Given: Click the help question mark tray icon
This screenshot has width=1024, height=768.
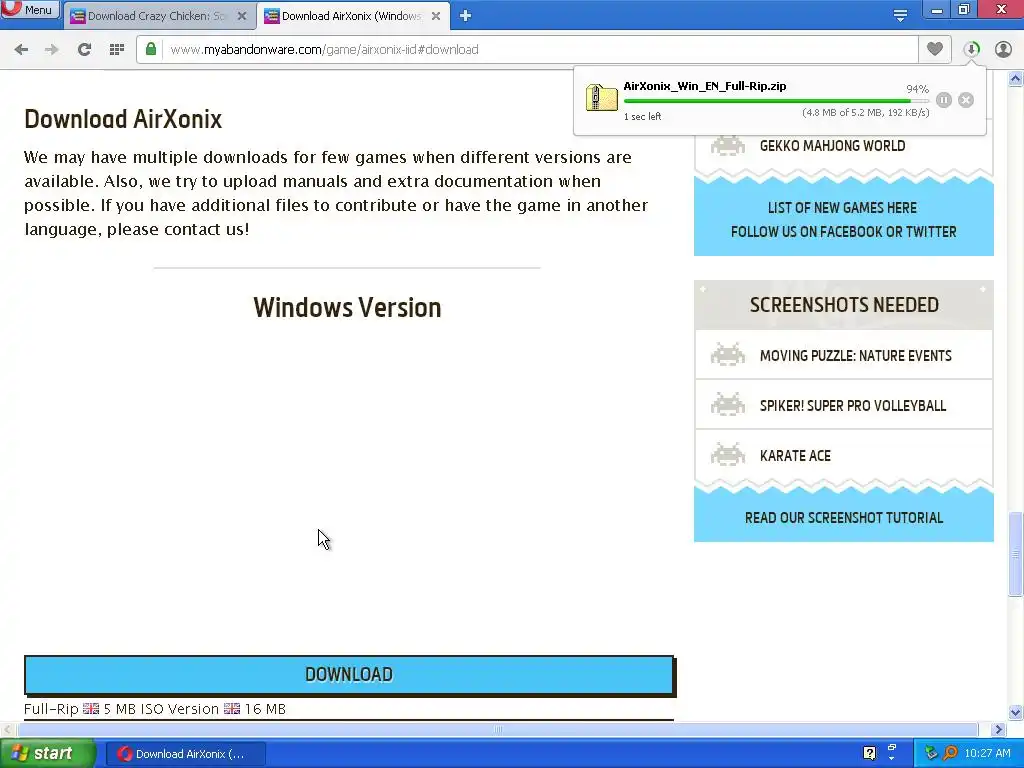Looking at the screenshot, I should (x=869, y=753).
